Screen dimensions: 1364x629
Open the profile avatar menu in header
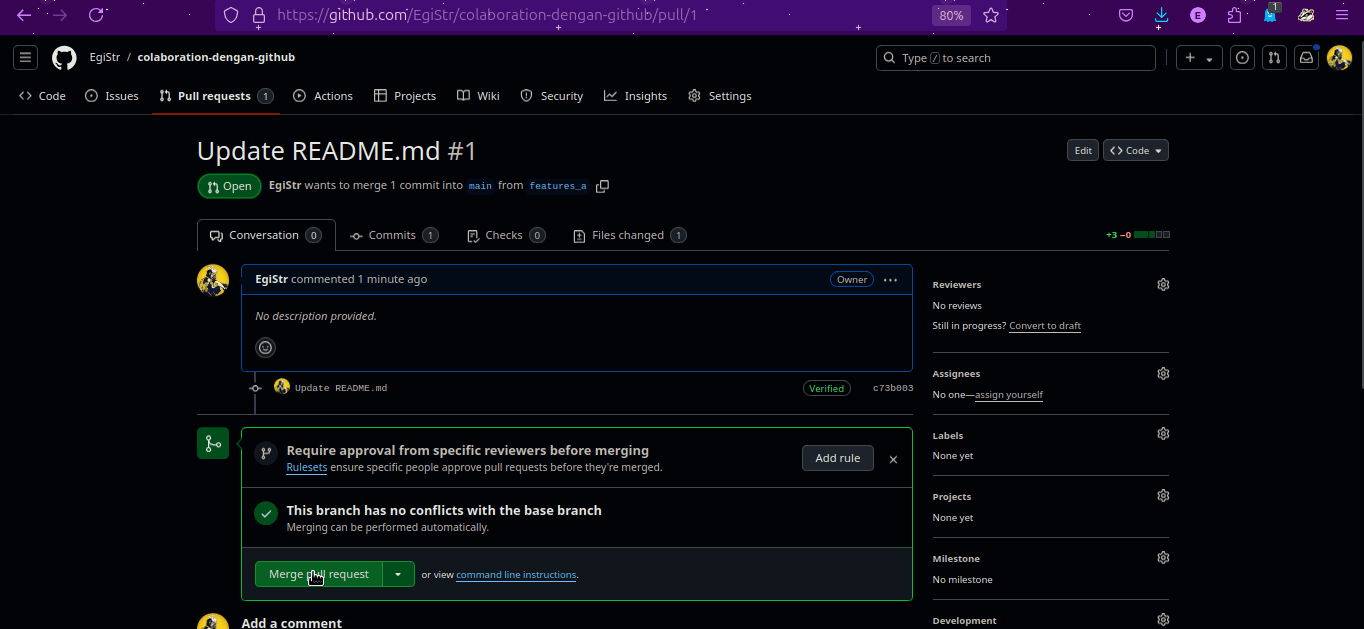point(1339,58)
